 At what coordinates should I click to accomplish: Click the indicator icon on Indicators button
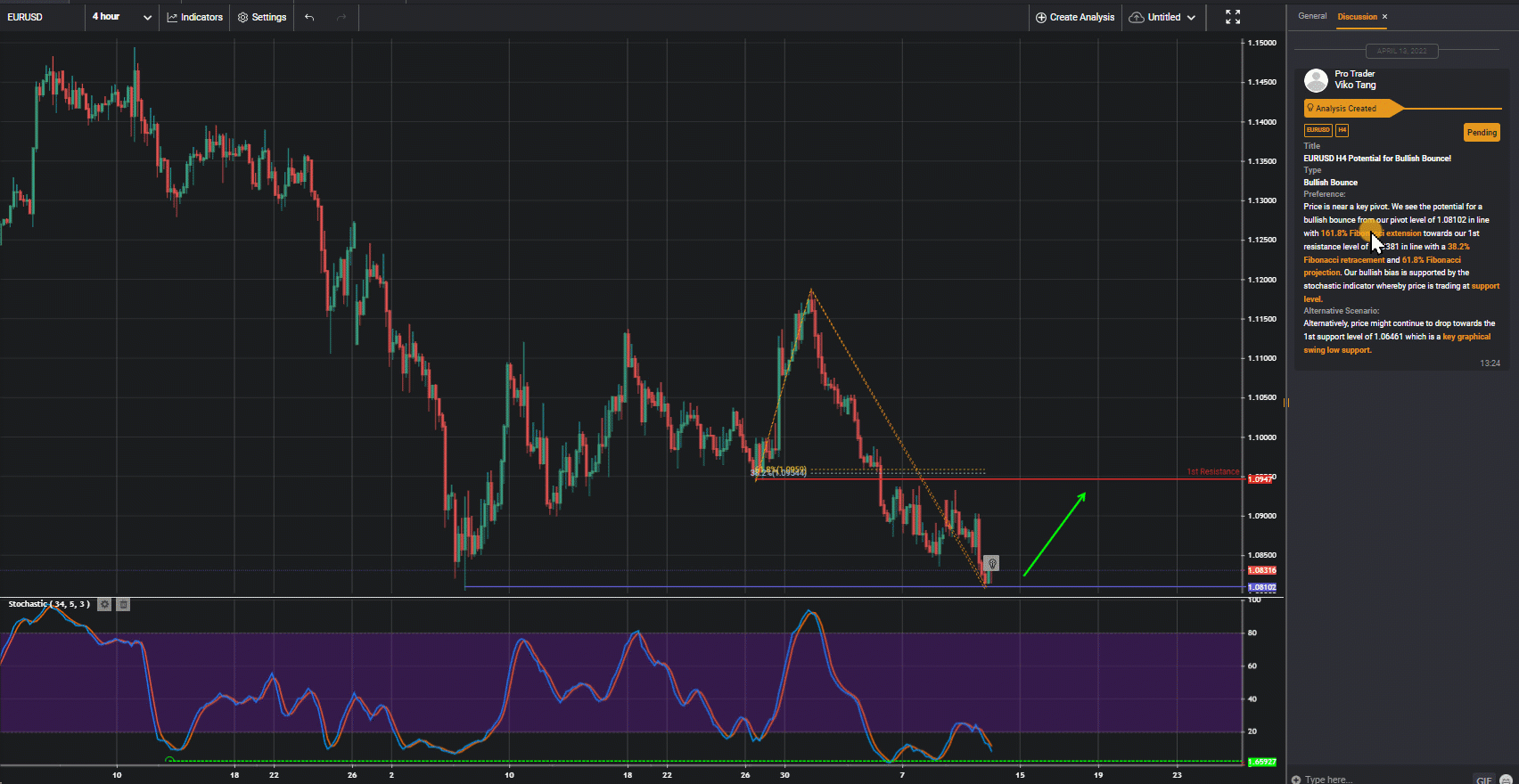pos(172,17)
